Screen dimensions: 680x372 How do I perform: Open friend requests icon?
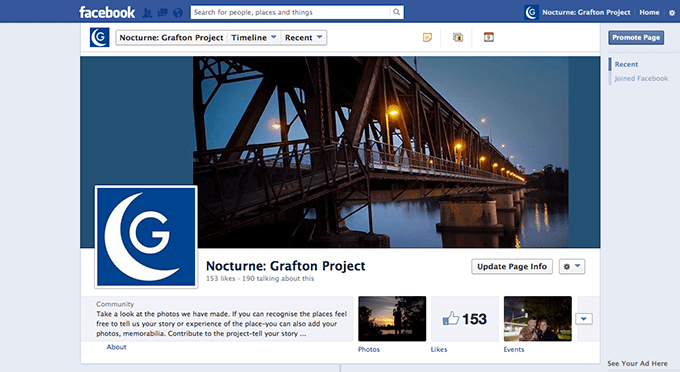(x=147, y=13)
